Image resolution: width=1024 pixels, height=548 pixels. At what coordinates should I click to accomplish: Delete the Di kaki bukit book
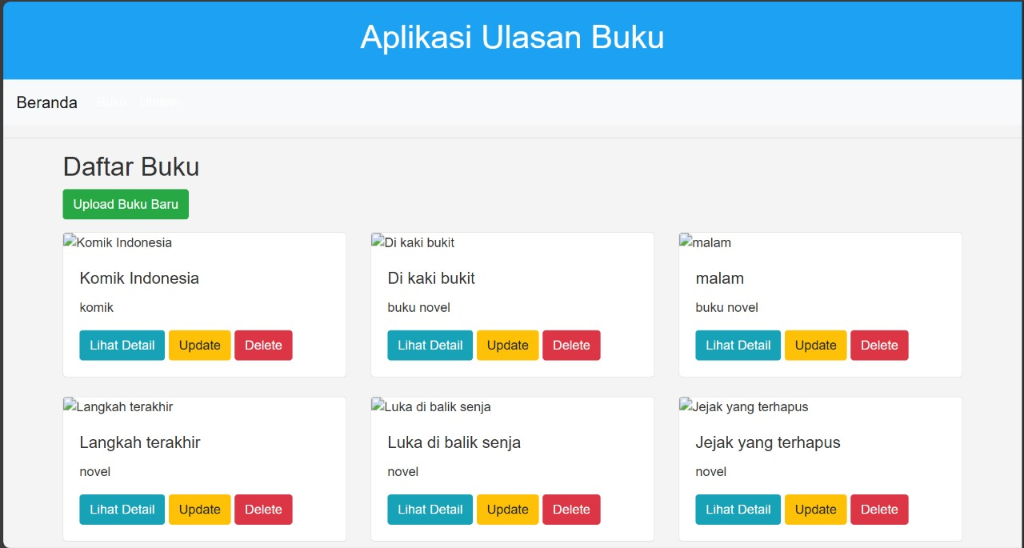click(571, 346)
